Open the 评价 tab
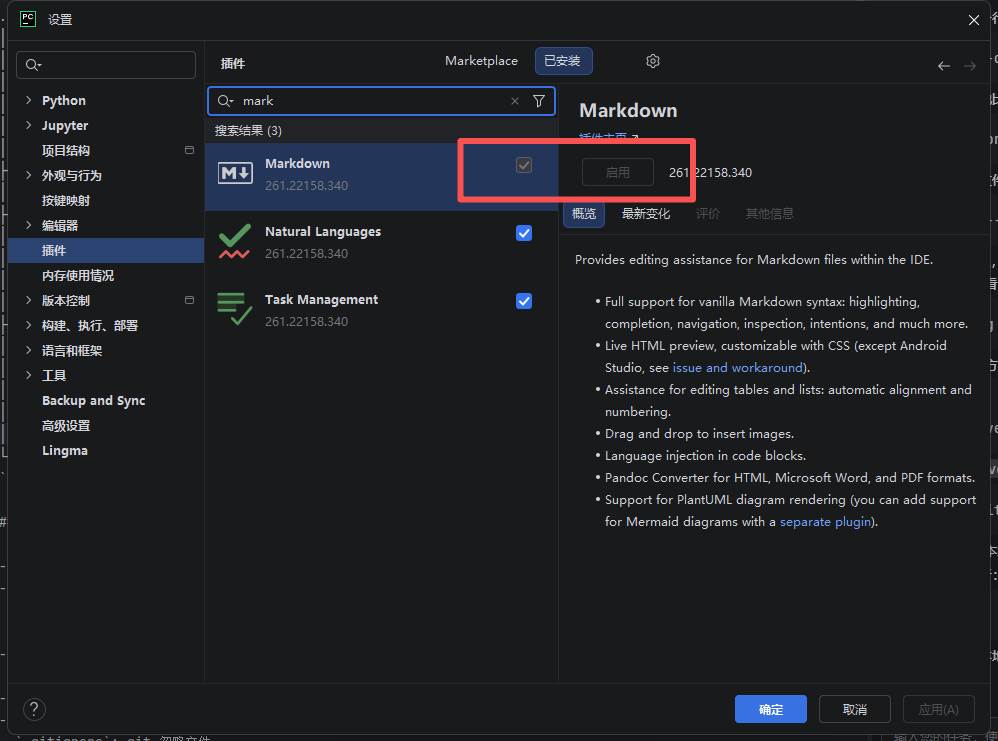998x741 pixels. coord(707,214)
